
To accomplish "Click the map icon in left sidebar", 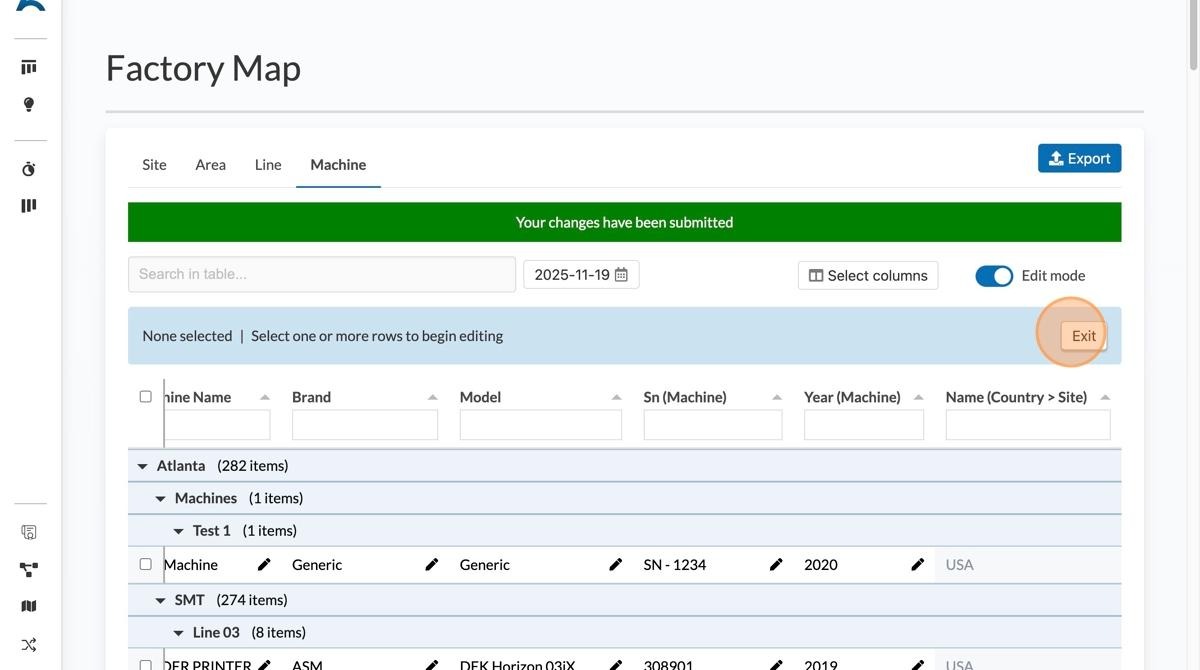I will (29, 606).
